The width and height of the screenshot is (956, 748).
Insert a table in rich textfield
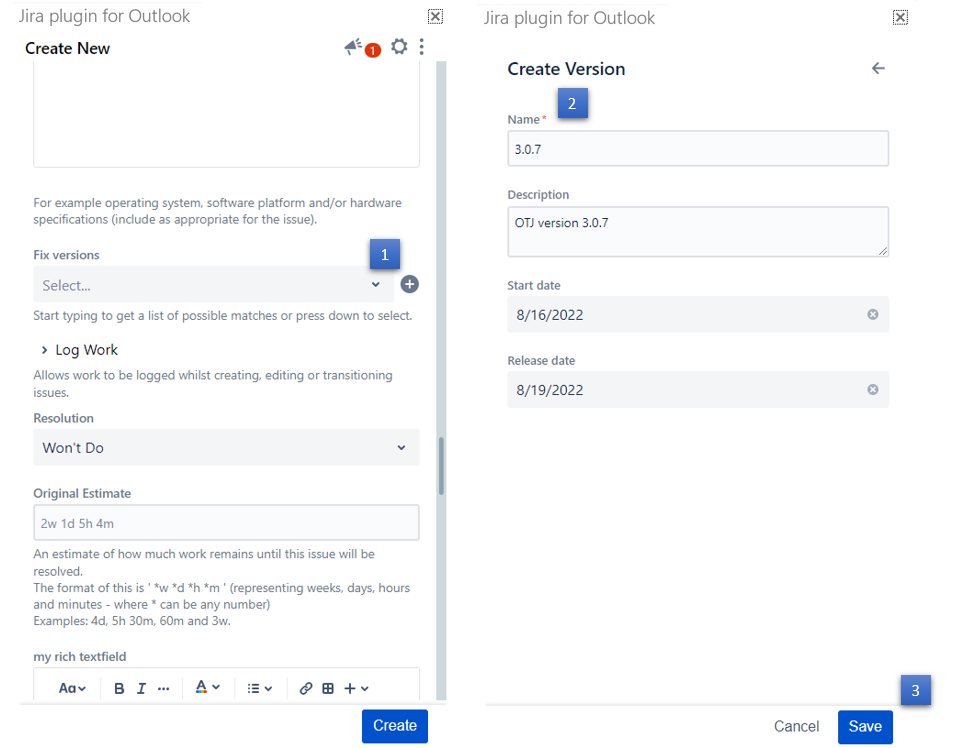328,689
